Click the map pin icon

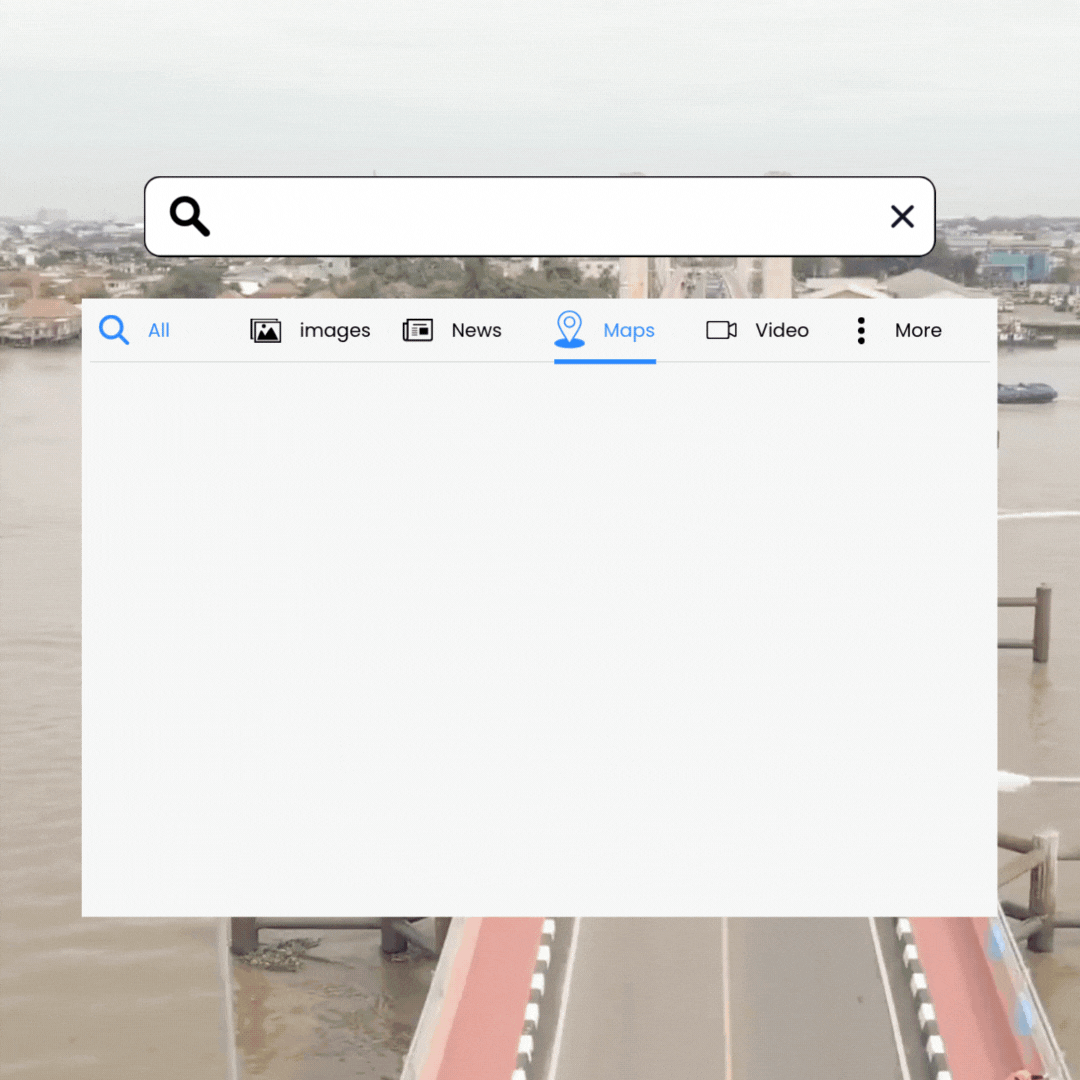570,329
